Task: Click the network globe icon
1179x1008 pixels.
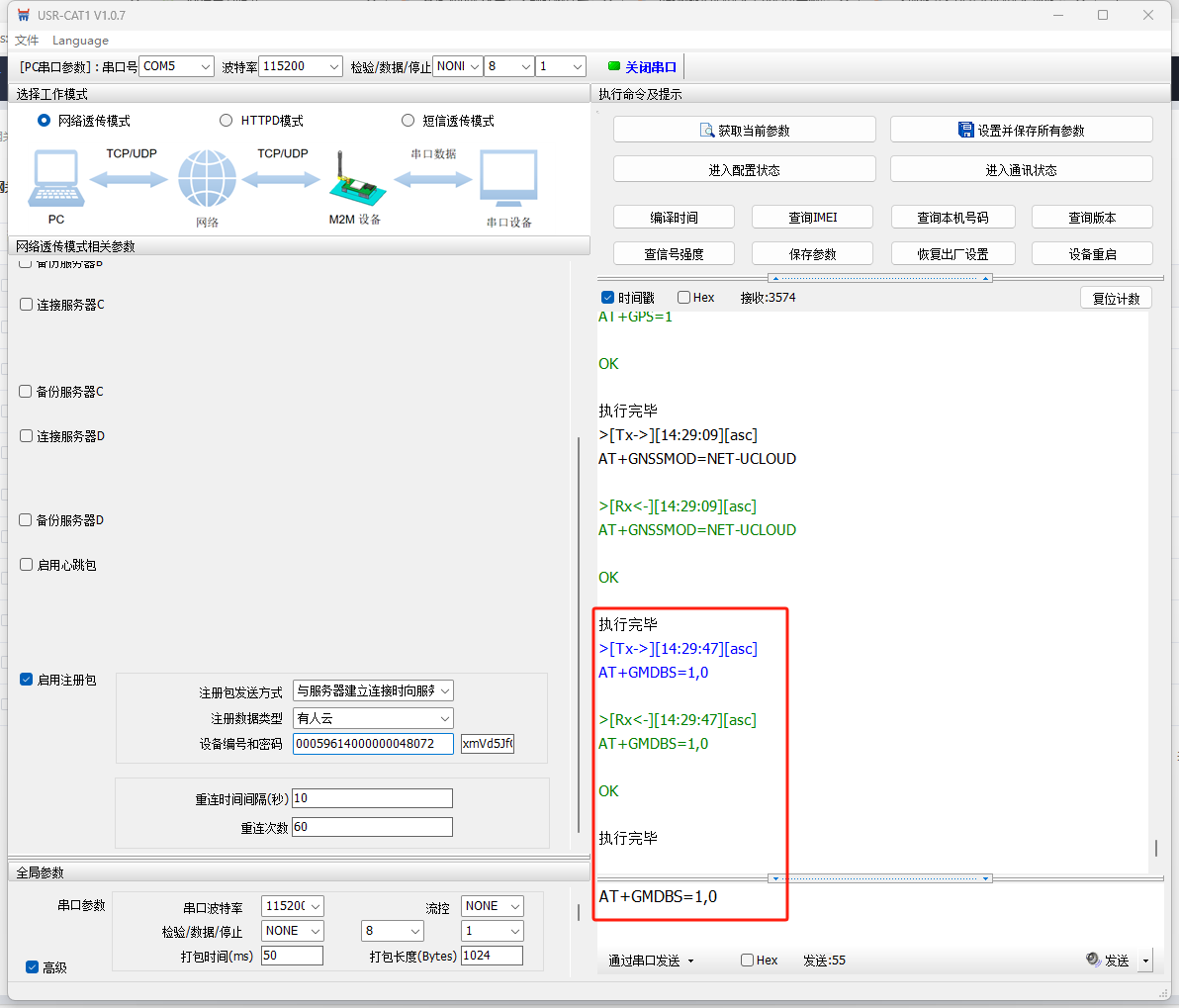Action: click(207, 179)
